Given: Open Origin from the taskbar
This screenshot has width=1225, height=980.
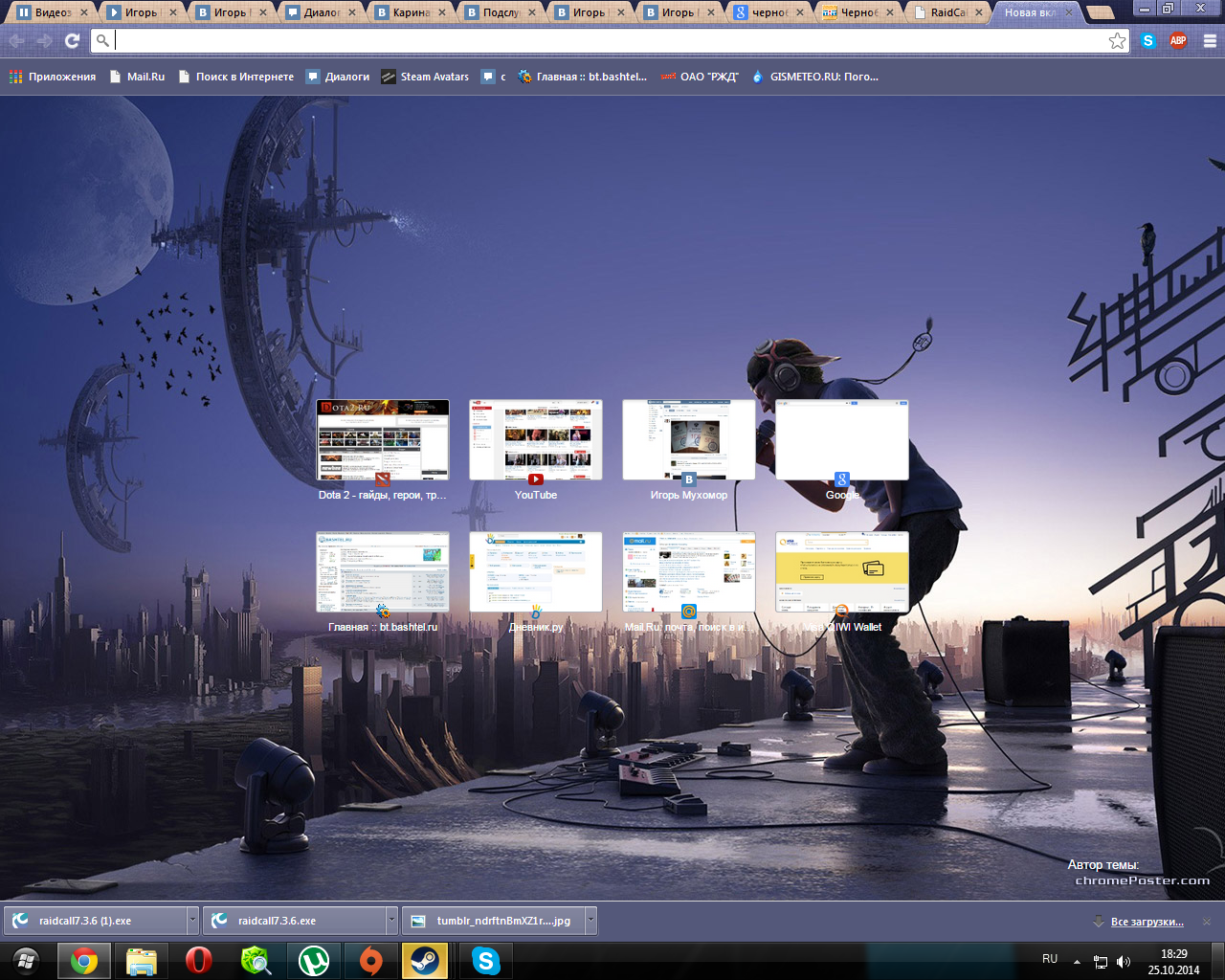Looking at the screenshot, I should coord(371,961).
